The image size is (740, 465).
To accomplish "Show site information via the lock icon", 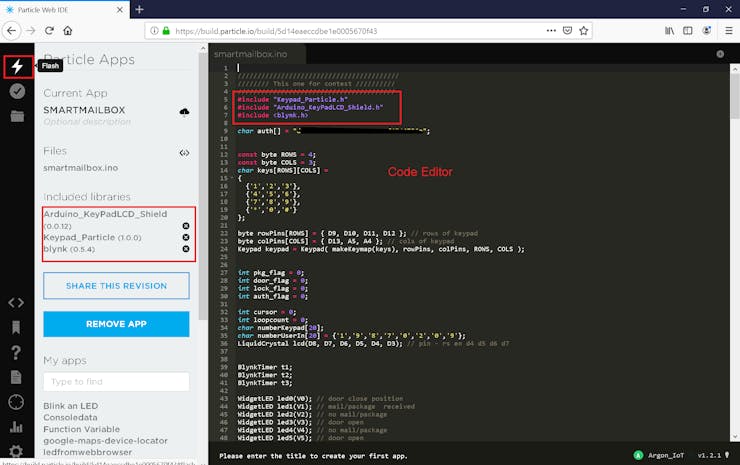I will click(x=166, y=31).
